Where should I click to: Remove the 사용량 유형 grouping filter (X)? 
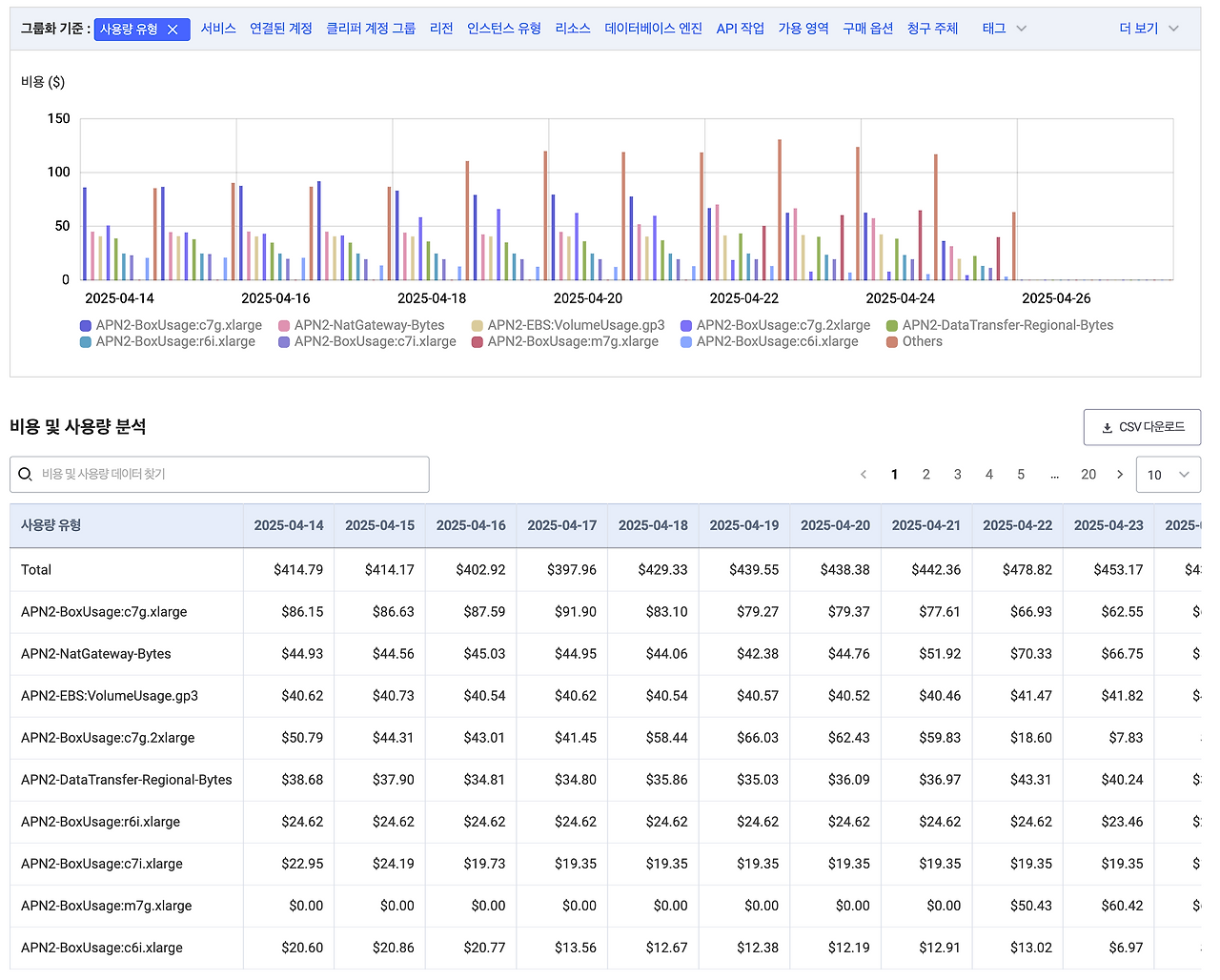173,30
